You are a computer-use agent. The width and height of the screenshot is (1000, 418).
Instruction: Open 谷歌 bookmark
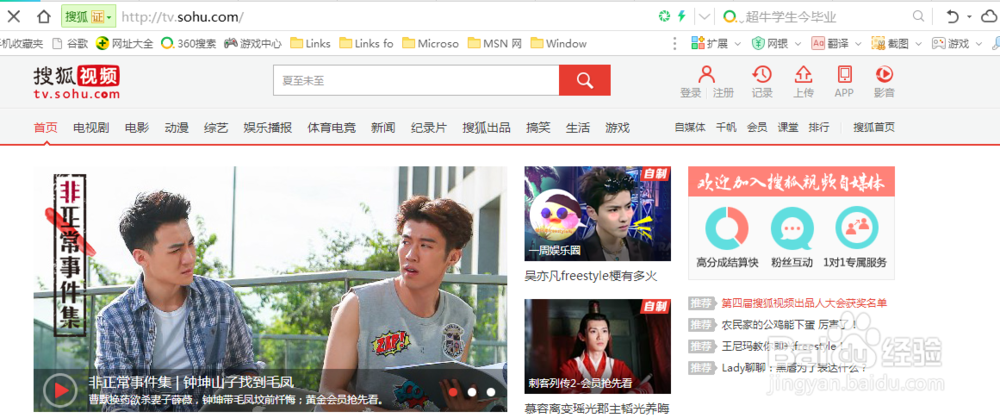click(x=70, y=43)
